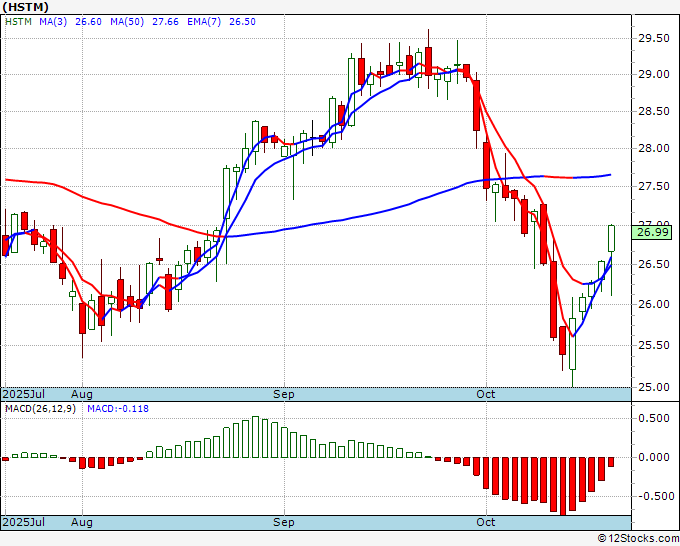680x546 pixels.
Task: Click 2025Jul on price chart date axis
Action: point(24,394)
